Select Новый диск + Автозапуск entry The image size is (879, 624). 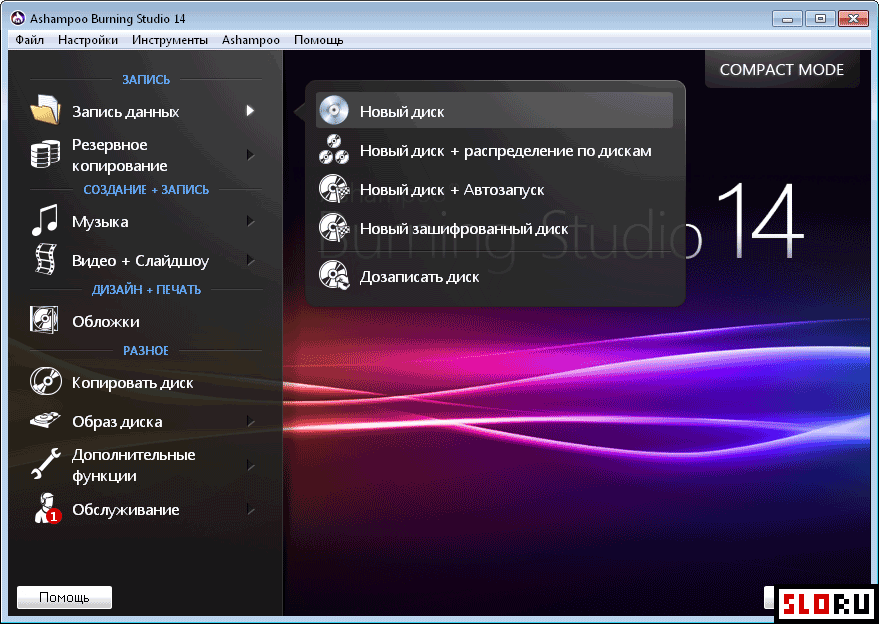pyautogui.click(x=494, y=189)
